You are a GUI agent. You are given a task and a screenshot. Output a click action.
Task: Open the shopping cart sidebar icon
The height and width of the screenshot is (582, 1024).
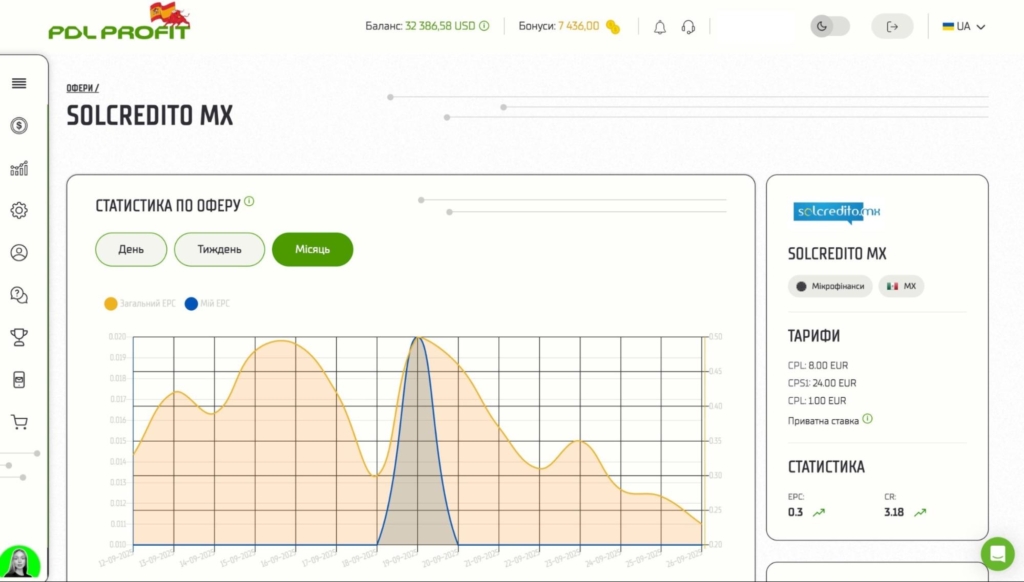pos(19,422)
